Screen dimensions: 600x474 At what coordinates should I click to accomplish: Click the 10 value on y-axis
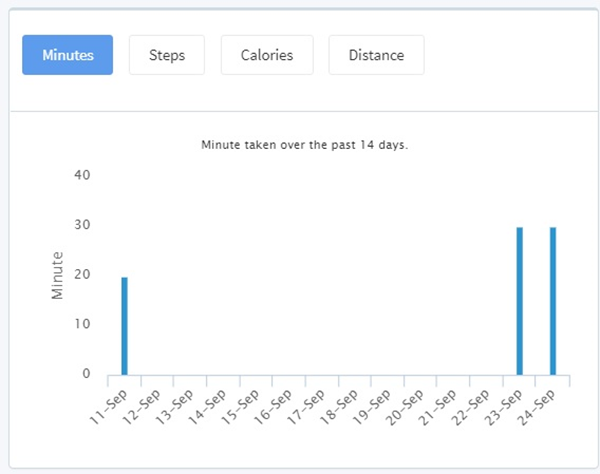tap(82, 324)
